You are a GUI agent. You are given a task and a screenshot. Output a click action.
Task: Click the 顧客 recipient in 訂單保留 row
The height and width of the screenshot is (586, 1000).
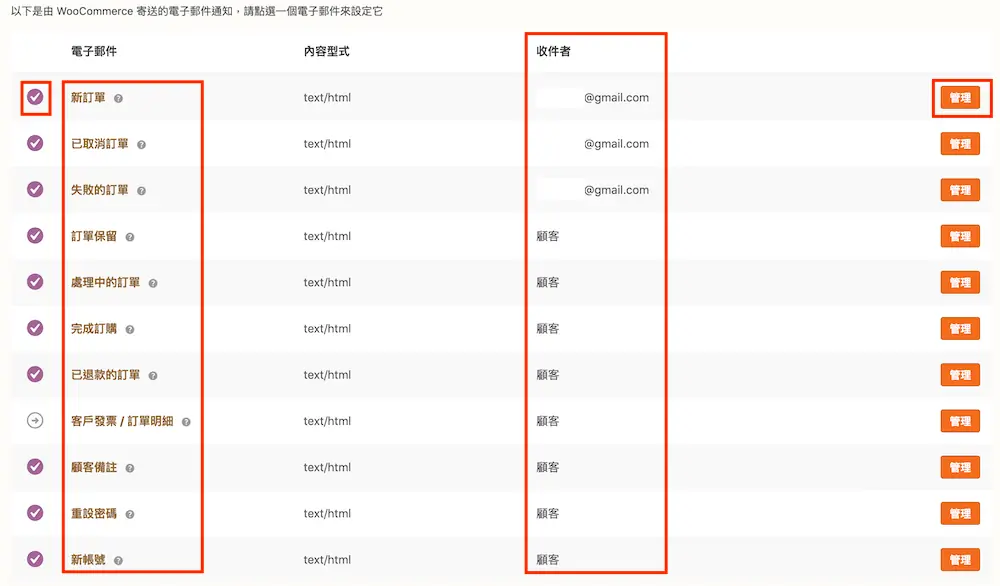(x=548, y=237)
